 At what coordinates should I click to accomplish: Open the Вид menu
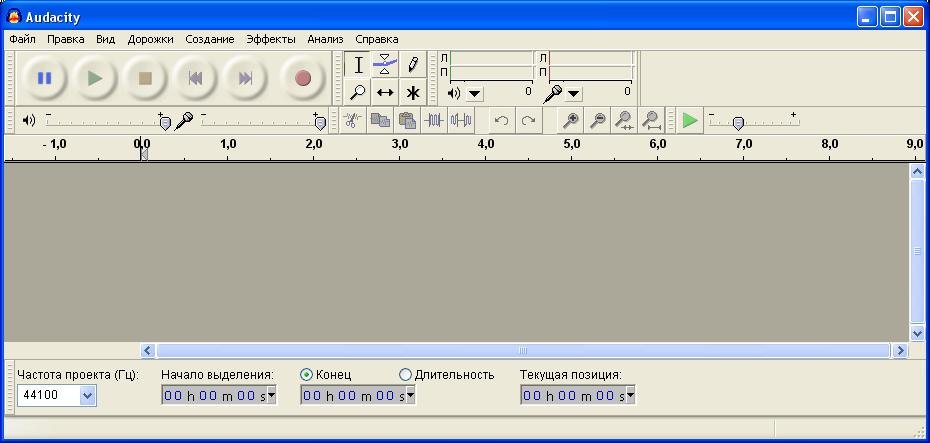pos(106,39)
